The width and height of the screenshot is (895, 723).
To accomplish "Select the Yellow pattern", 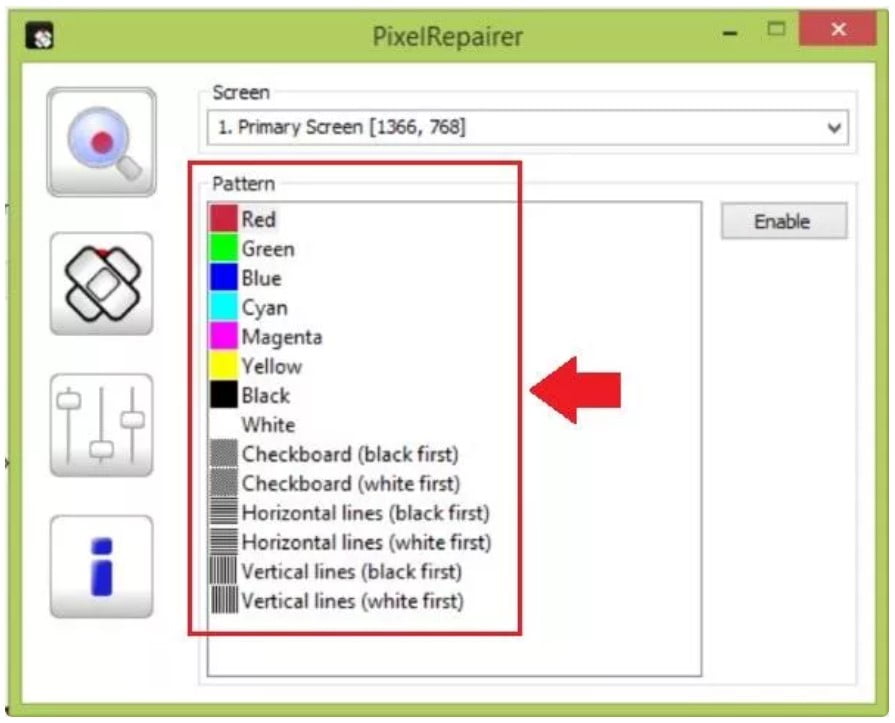I will [x=256, y=366].
